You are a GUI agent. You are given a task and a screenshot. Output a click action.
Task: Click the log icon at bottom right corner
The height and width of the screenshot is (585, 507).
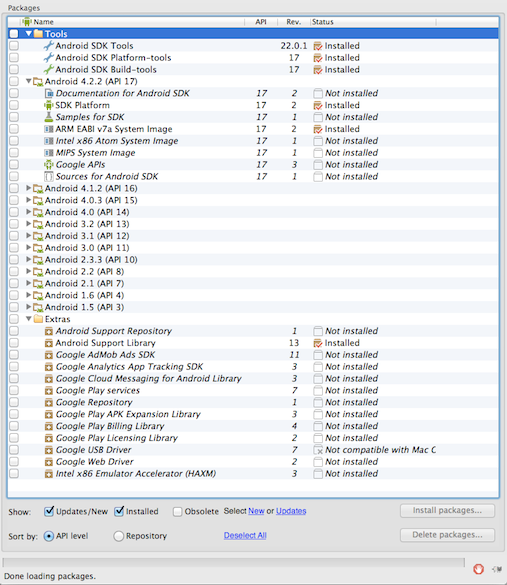(497, 569)
